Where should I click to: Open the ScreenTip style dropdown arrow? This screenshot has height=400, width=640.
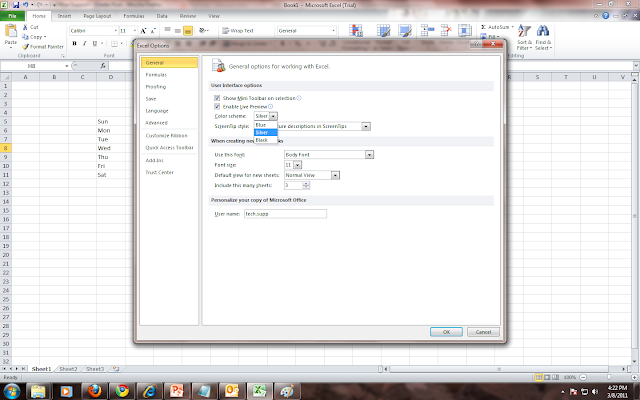[366, 127]
